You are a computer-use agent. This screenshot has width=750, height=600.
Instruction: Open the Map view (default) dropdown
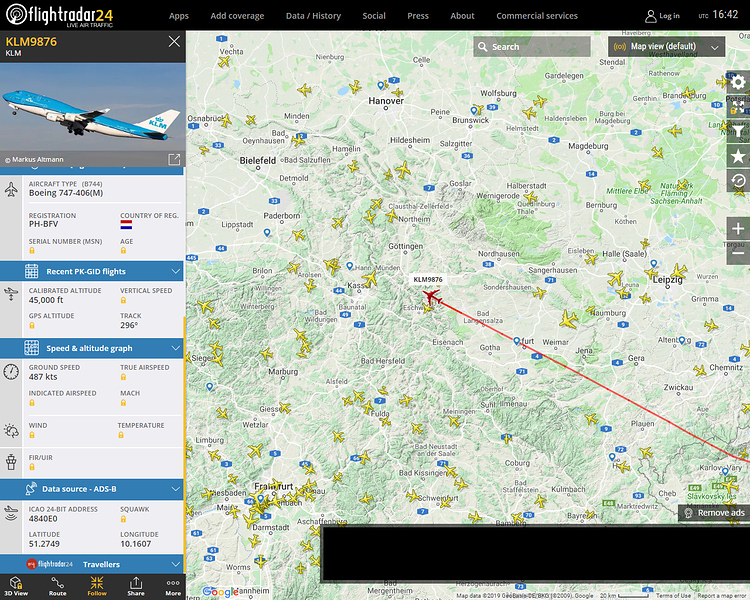666,47
